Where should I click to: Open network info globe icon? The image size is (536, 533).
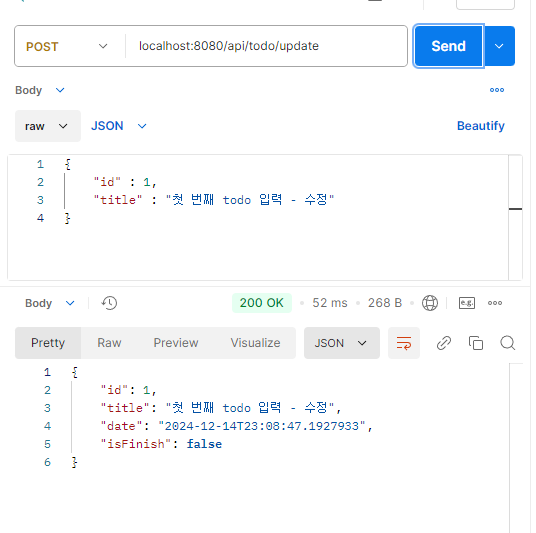pos(430,303)
